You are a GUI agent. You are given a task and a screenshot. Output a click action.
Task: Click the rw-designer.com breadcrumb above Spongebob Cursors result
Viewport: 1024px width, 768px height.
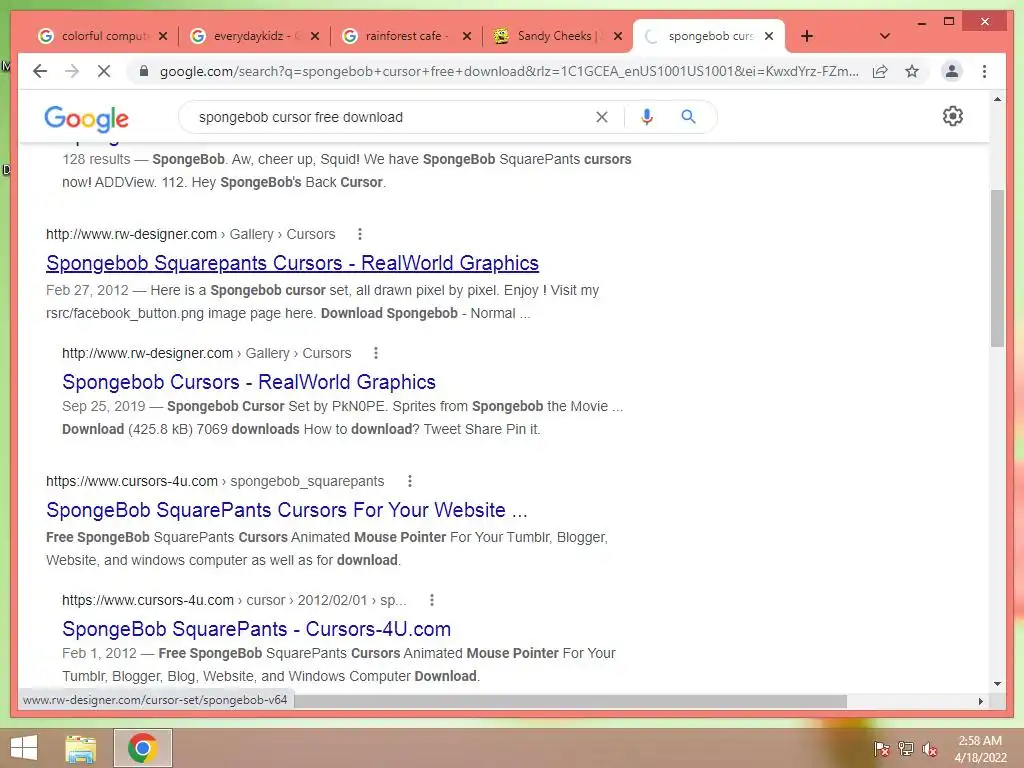point(206,353)
